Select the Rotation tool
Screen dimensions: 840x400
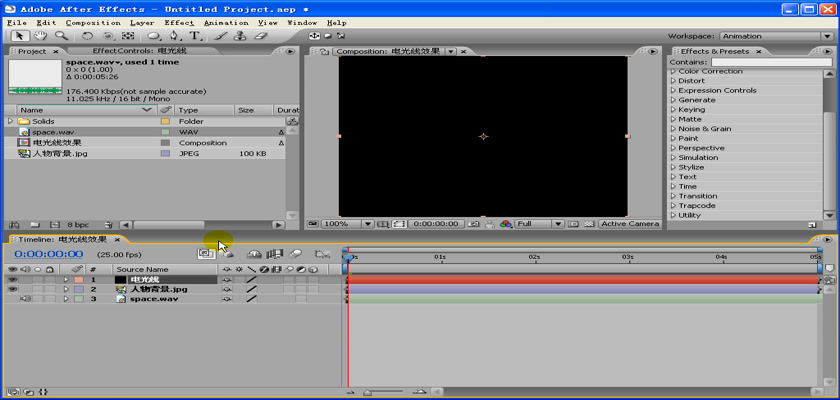(x=87, y=36)
